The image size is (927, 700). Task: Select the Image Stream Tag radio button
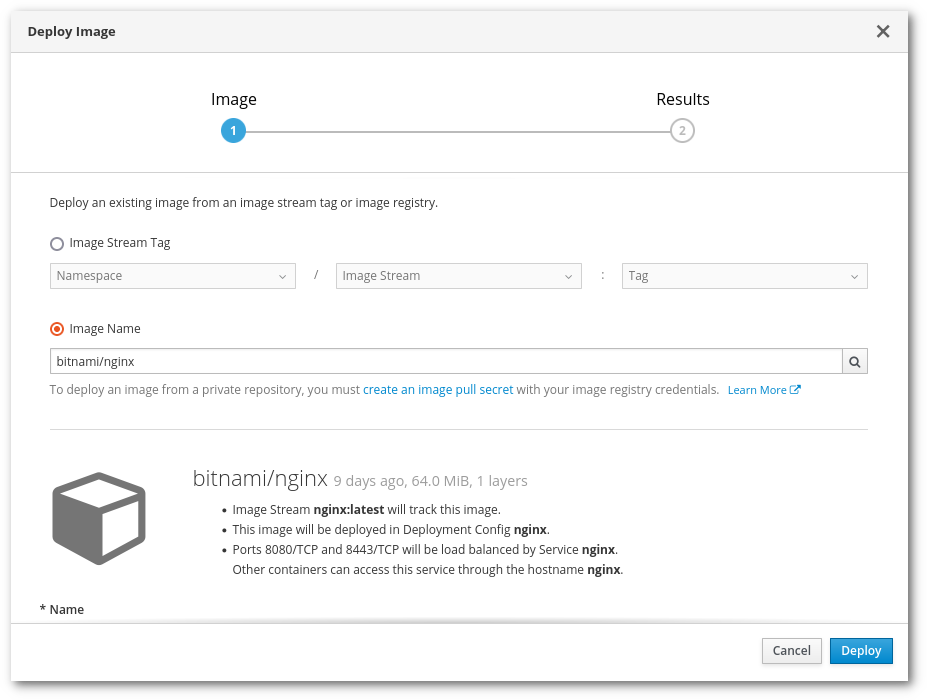(x=57, y=244)
